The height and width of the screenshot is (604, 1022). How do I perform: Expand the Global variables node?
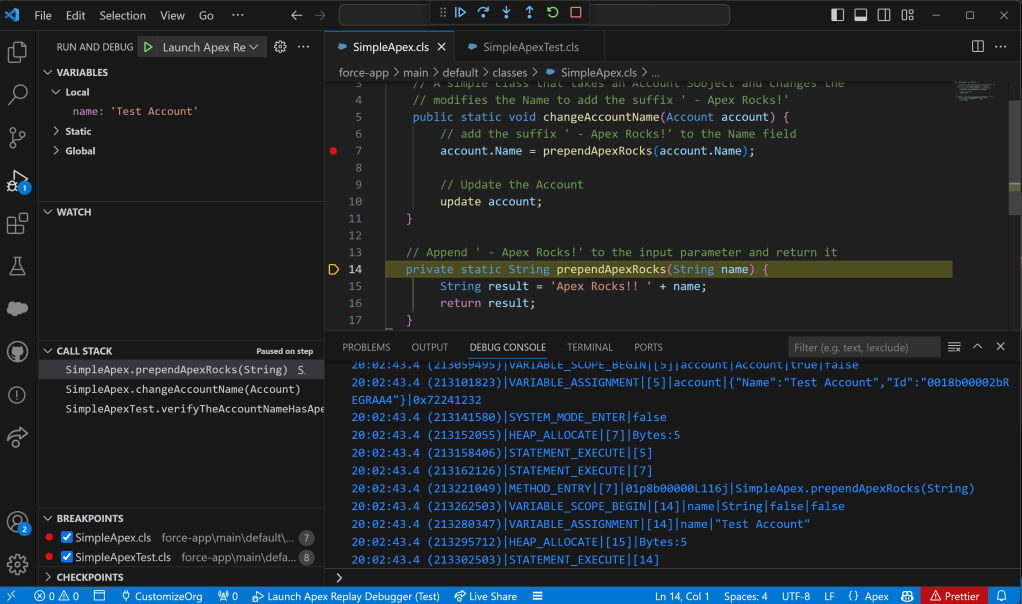tap(80, 151)
